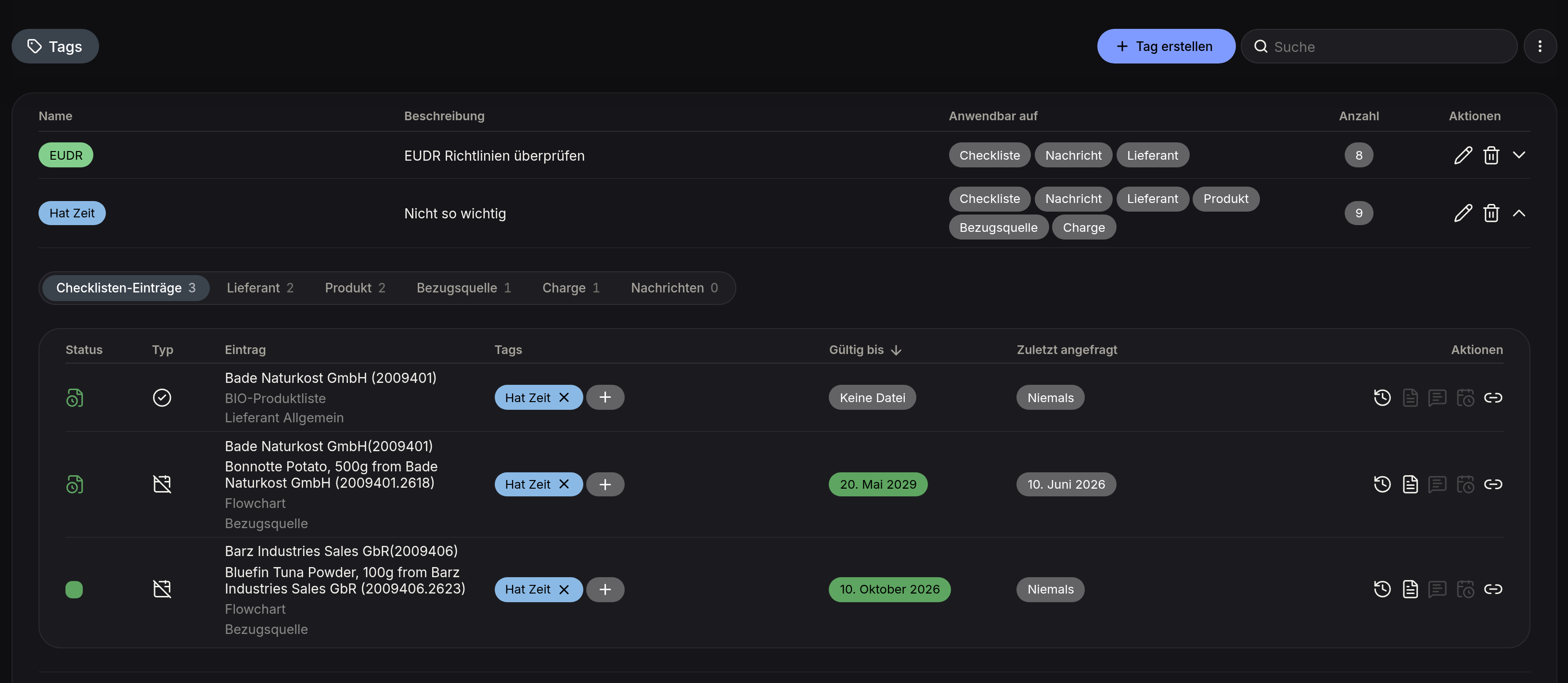Viewport: 1568px width, 683px height.
Task: Click the blue Hat Zeit tag badge in Name column
Action: (72, 213)
